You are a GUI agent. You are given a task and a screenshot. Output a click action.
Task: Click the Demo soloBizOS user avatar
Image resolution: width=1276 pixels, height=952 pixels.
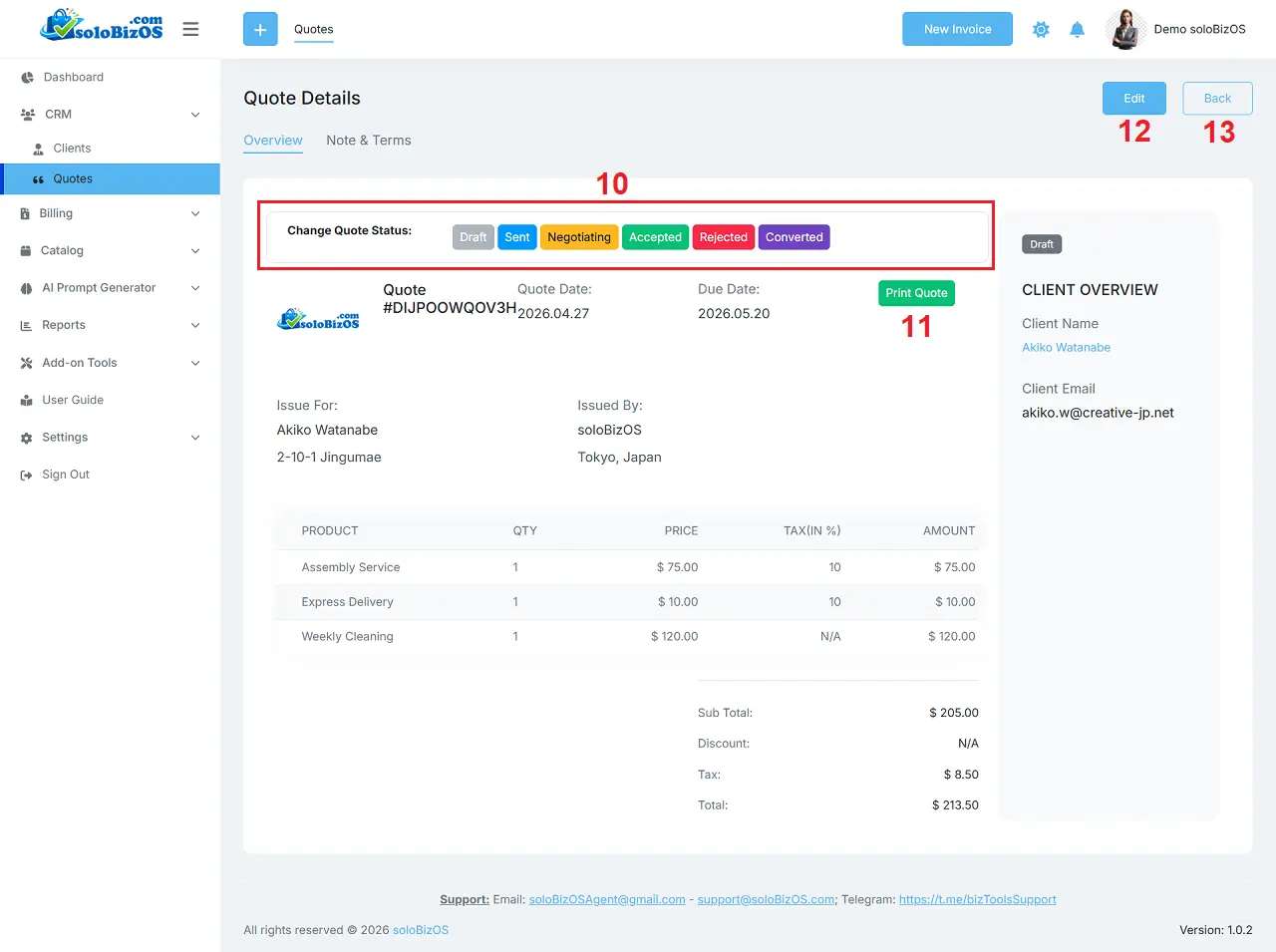click(x=1125, y=29)
